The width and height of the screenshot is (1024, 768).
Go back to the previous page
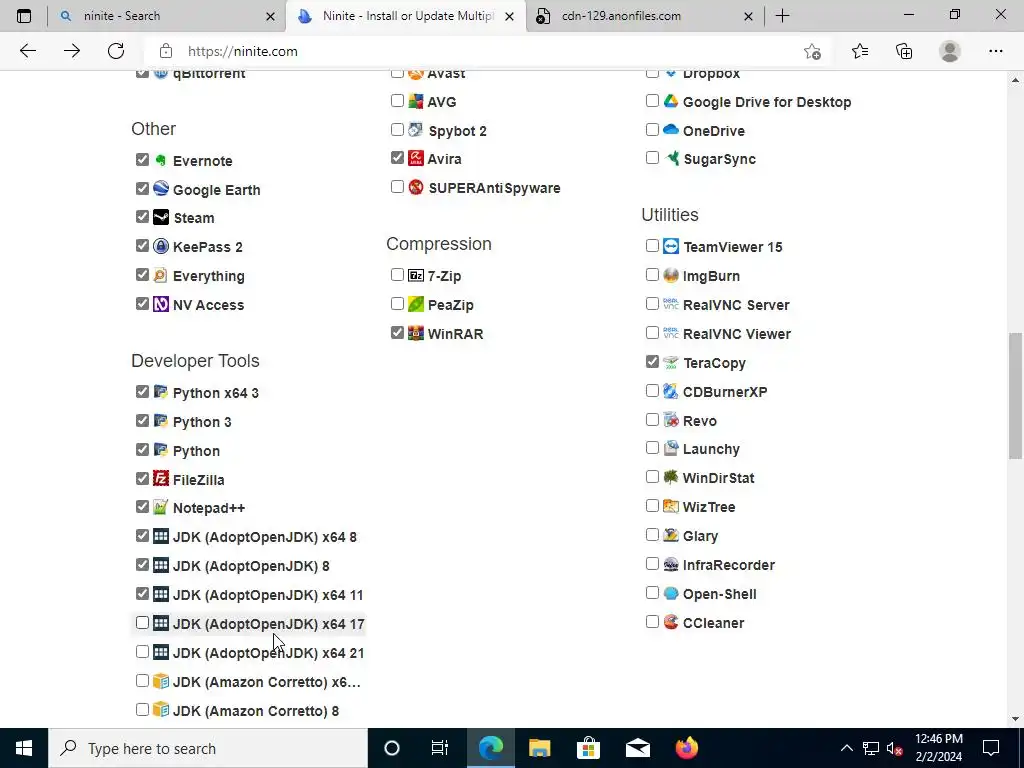pos(27,51)
